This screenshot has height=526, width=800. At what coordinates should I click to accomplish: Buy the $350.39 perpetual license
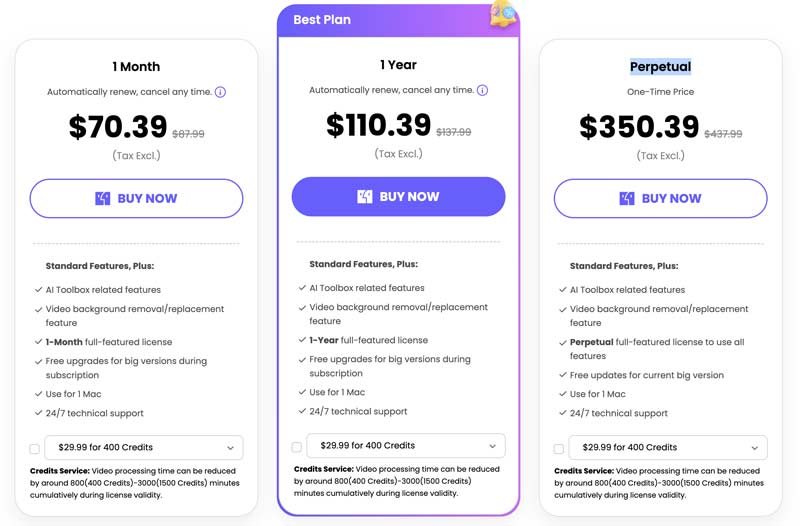click(660, 198)
